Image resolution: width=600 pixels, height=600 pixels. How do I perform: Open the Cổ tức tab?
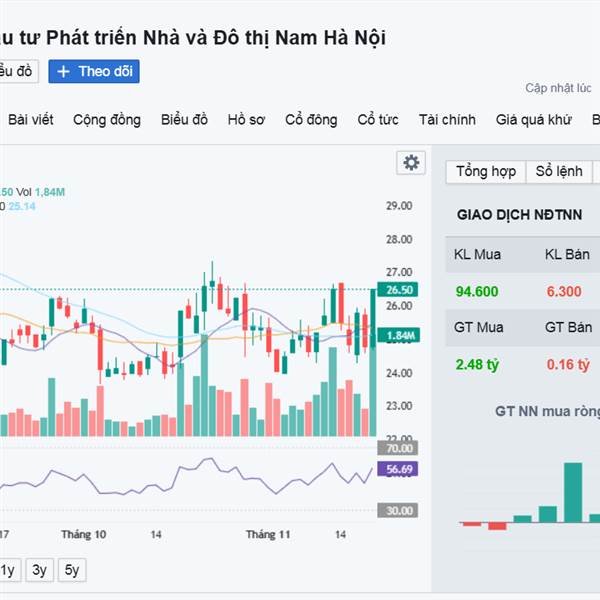[x=378, y=120]
